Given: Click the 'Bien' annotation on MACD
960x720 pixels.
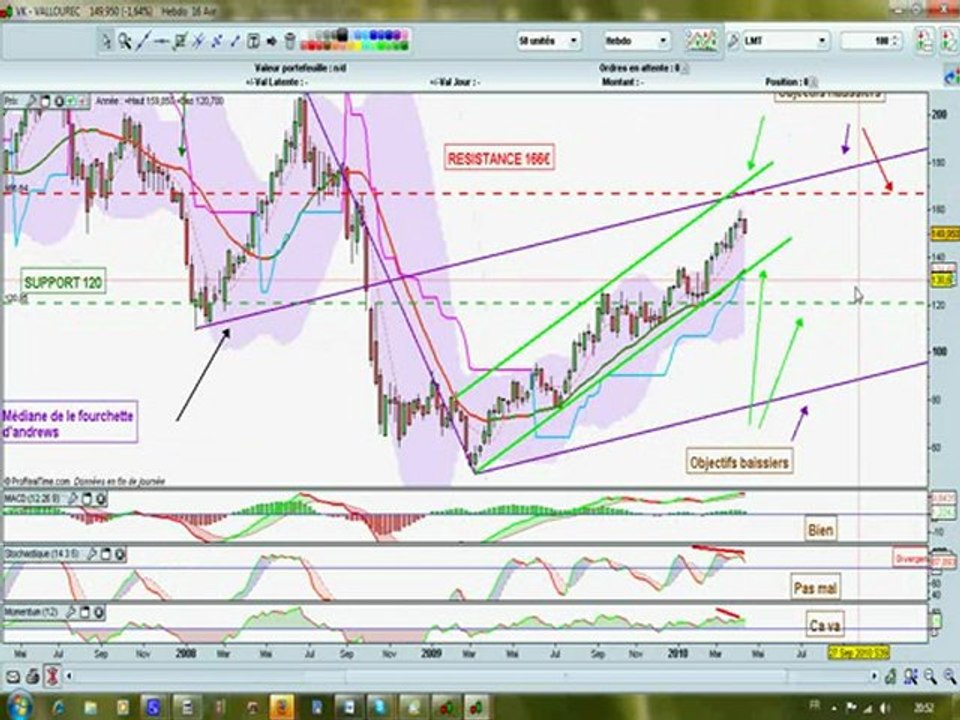Looking at the screenshot, I should point(820,530).
